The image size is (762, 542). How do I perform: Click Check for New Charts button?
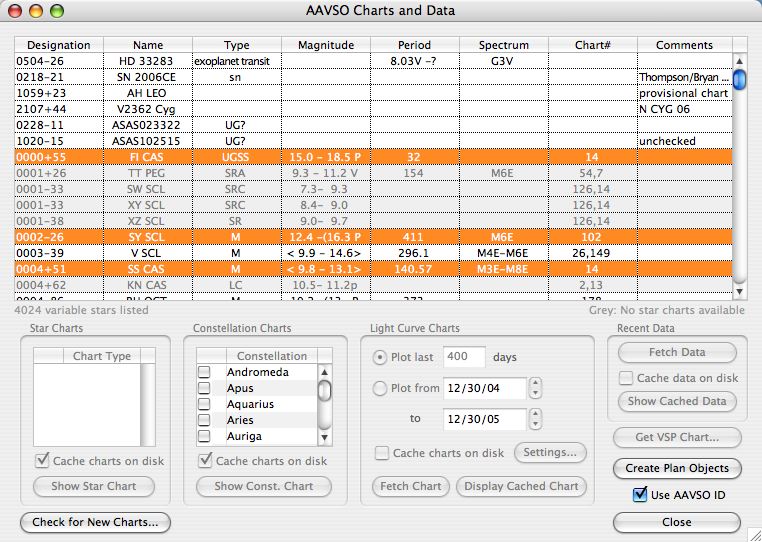coord(95,522)
